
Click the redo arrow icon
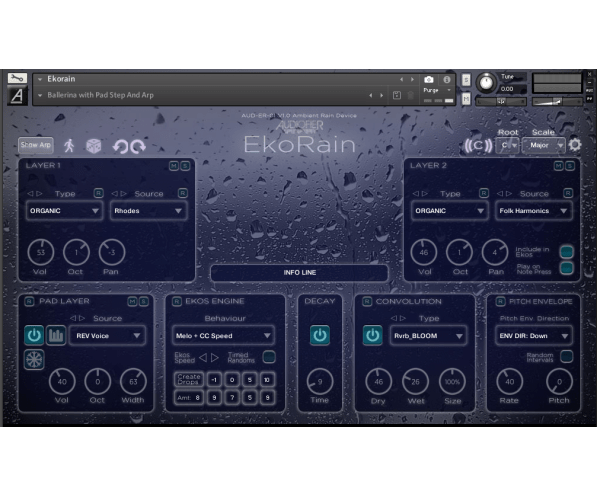click(x=138, y=146)
